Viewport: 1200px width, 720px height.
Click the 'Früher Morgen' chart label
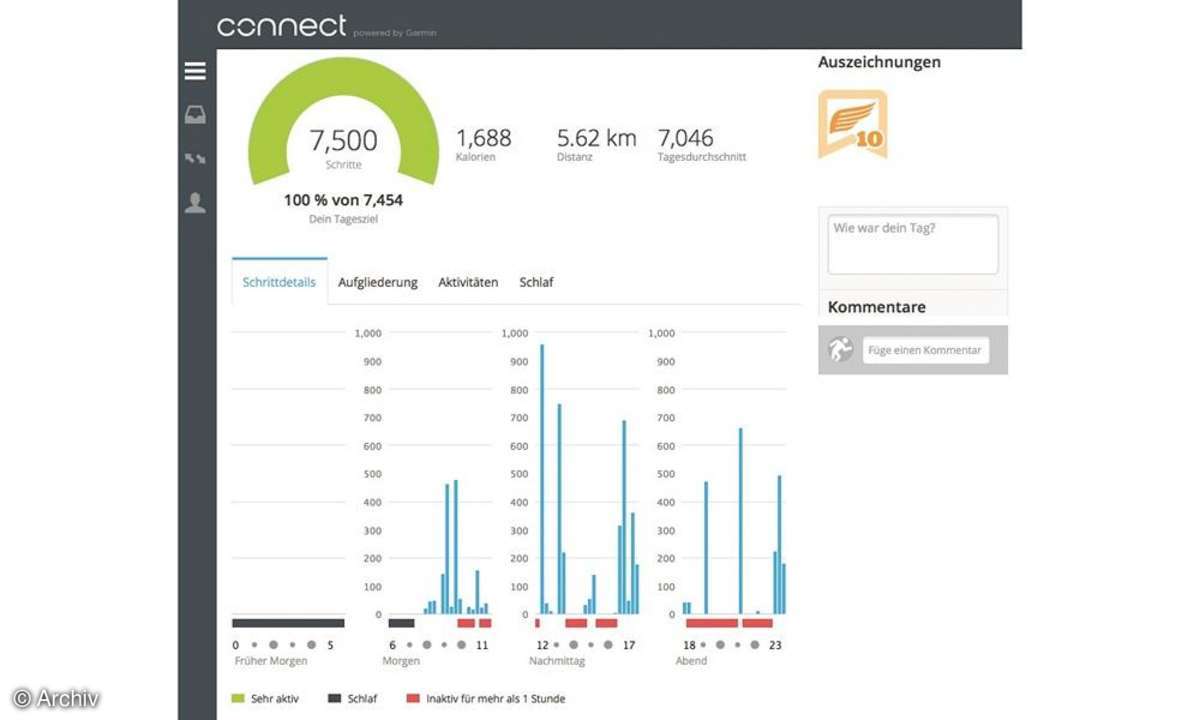(271, 661)
